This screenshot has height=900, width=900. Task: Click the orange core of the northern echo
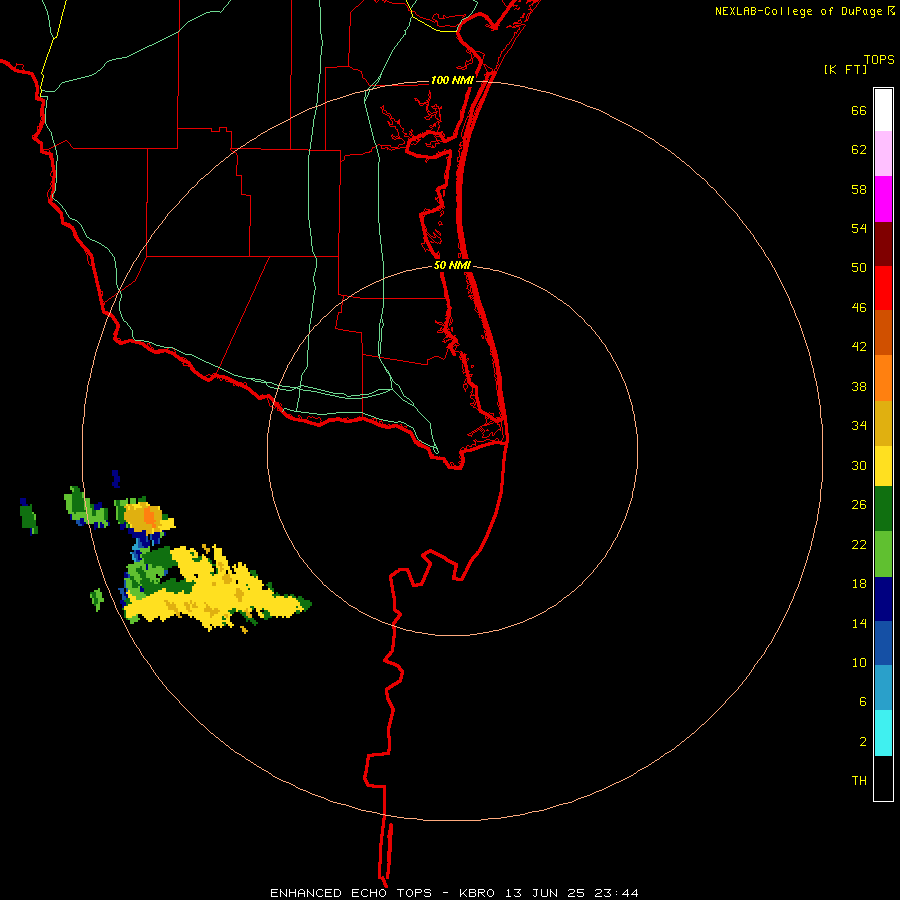(149, 516)
